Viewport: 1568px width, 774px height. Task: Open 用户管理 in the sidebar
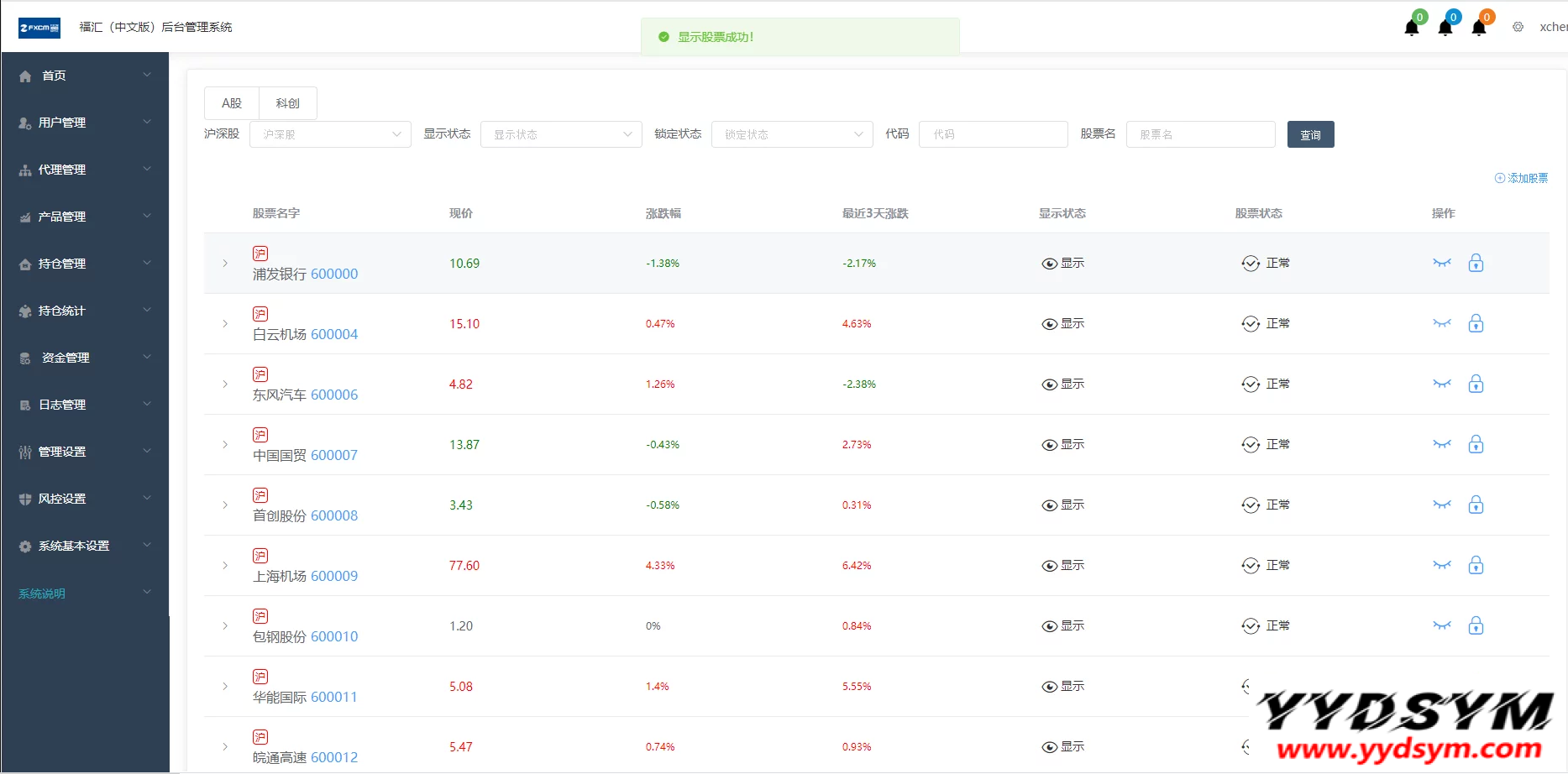point(84,123)
